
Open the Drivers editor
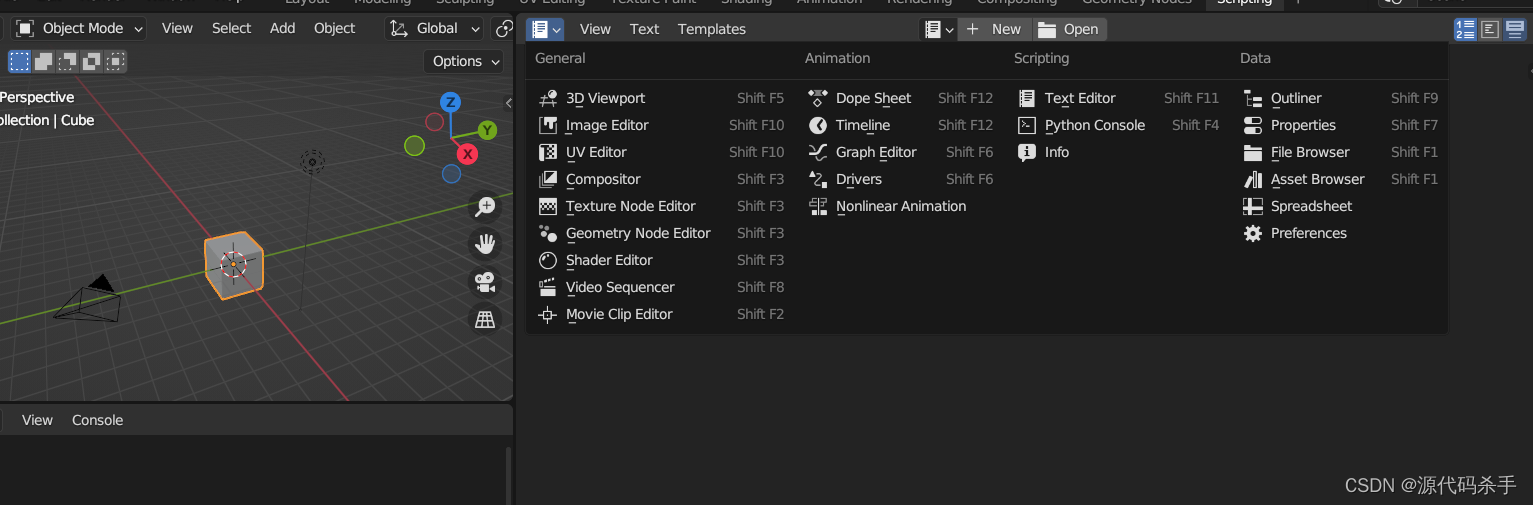click(901, 179)
